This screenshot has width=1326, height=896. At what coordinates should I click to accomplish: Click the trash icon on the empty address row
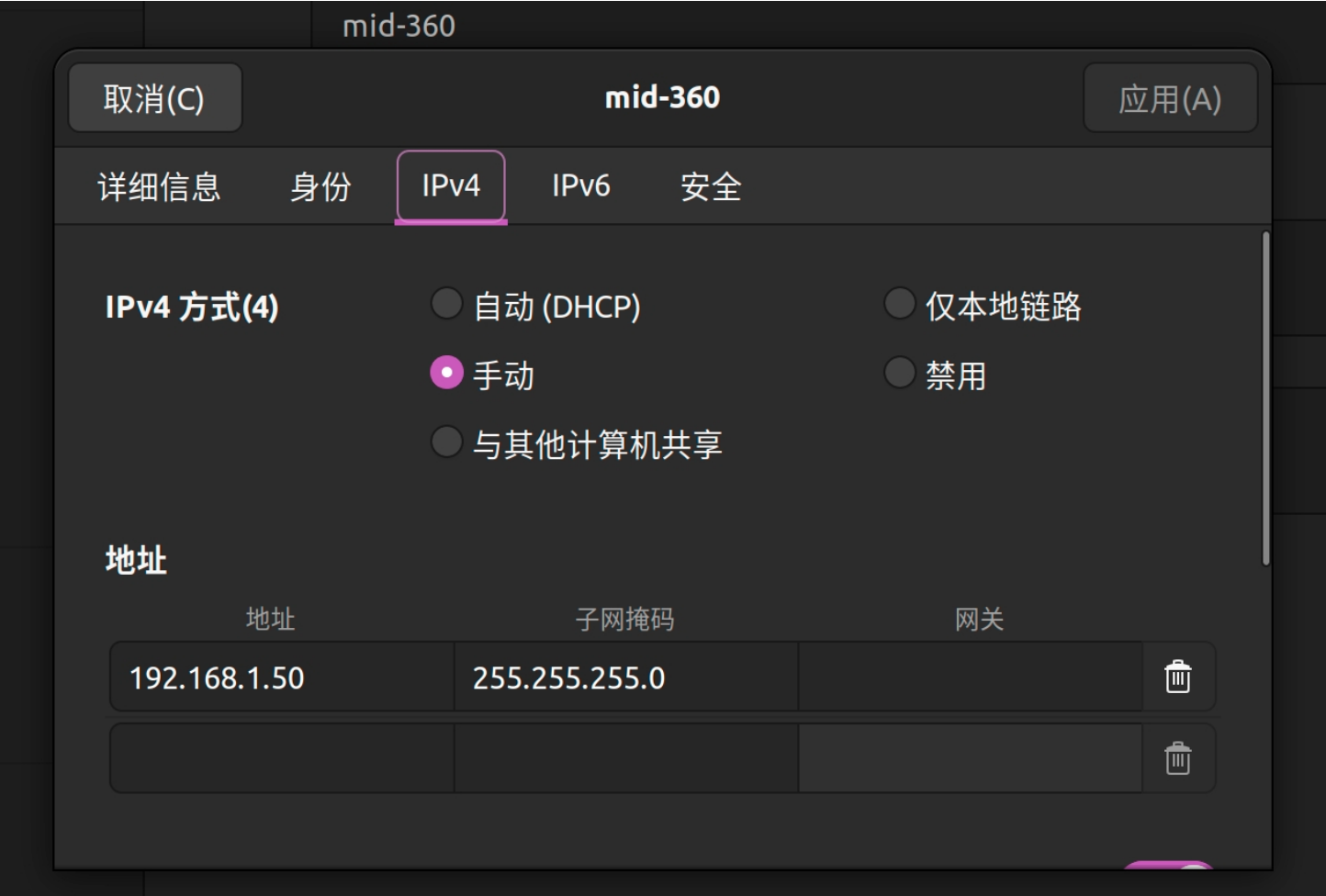tap(1177, 759)
